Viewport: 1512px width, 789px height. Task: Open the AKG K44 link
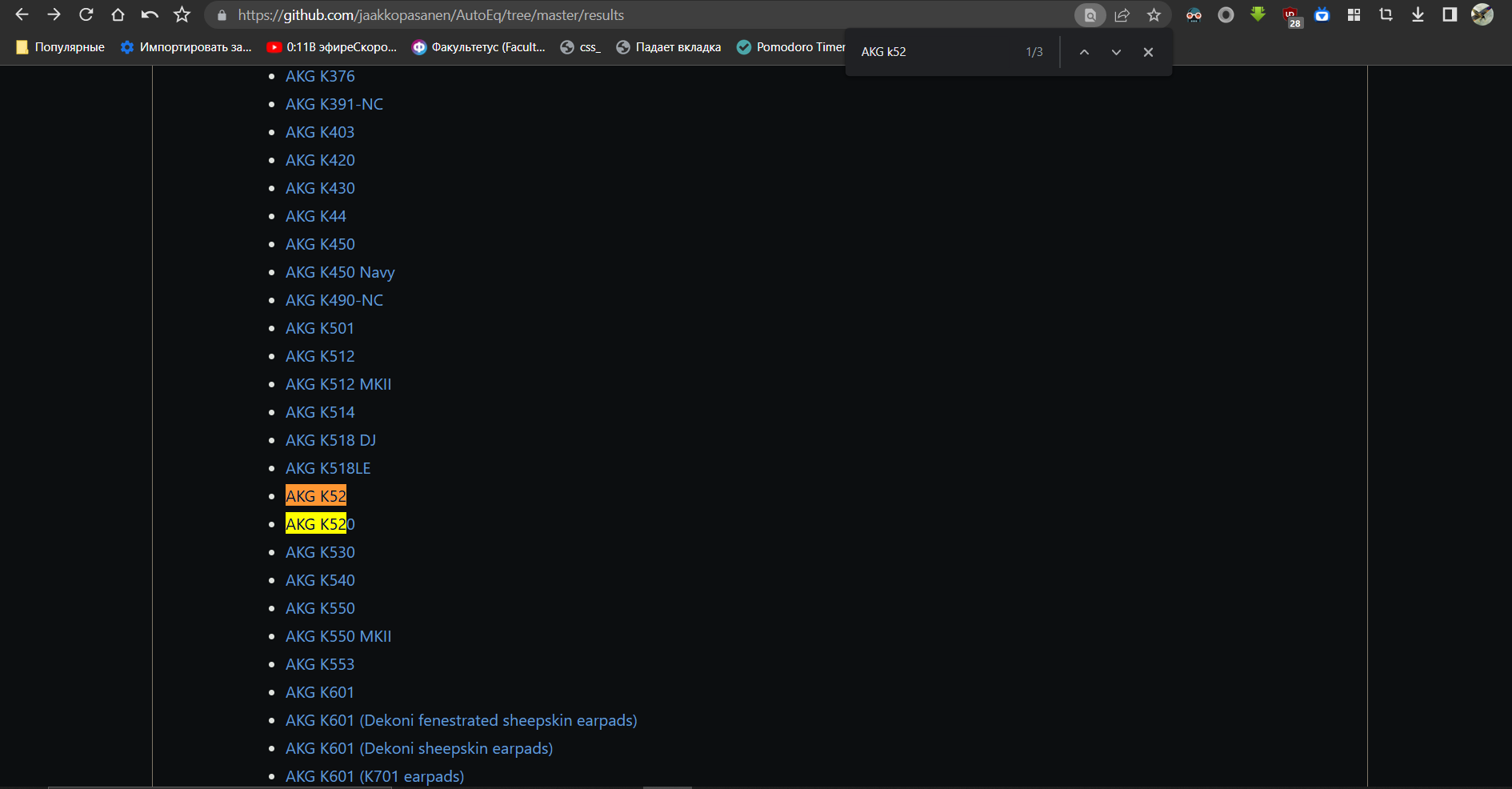point(316,216)
